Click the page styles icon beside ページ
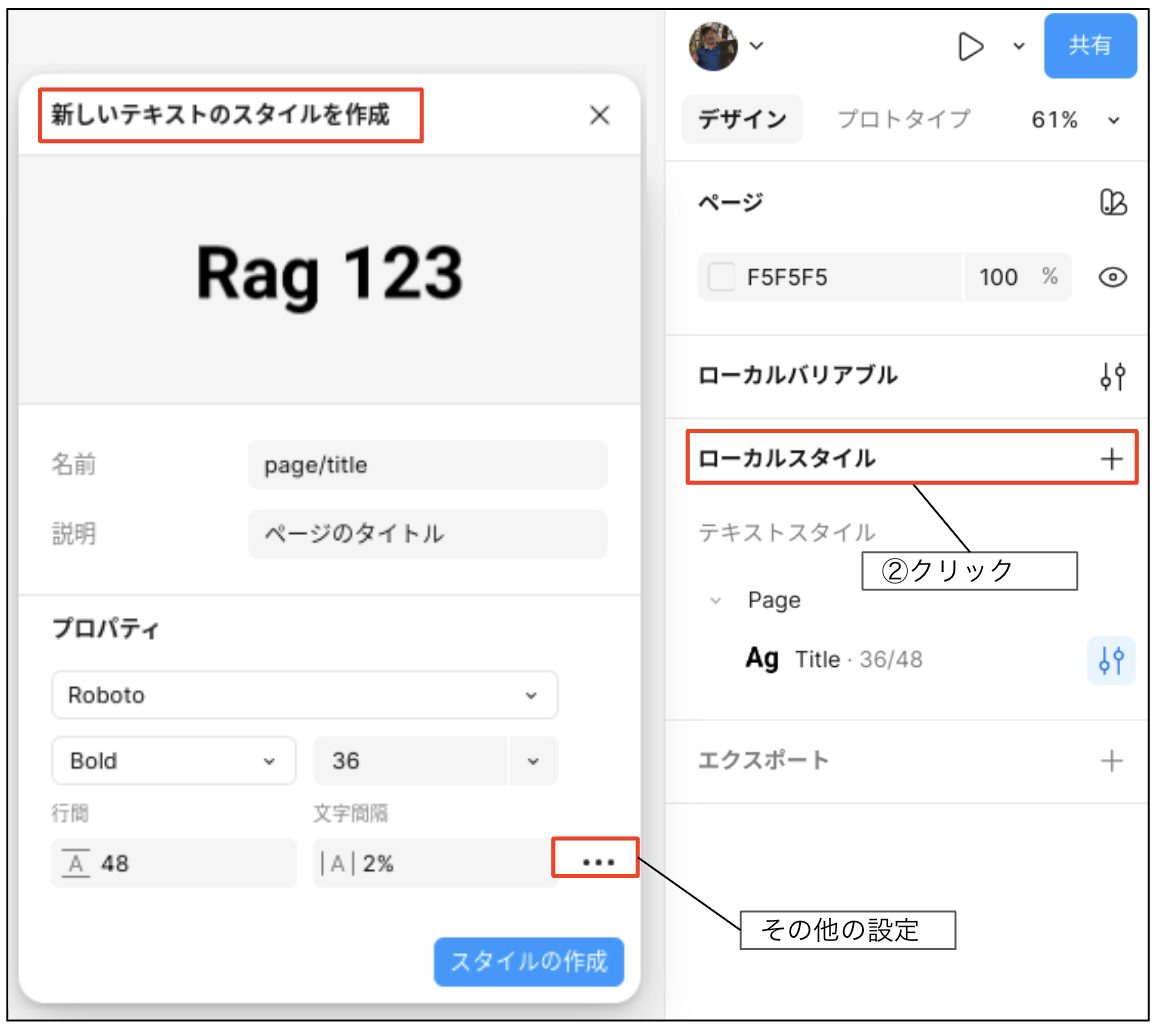 [1112, 203]
